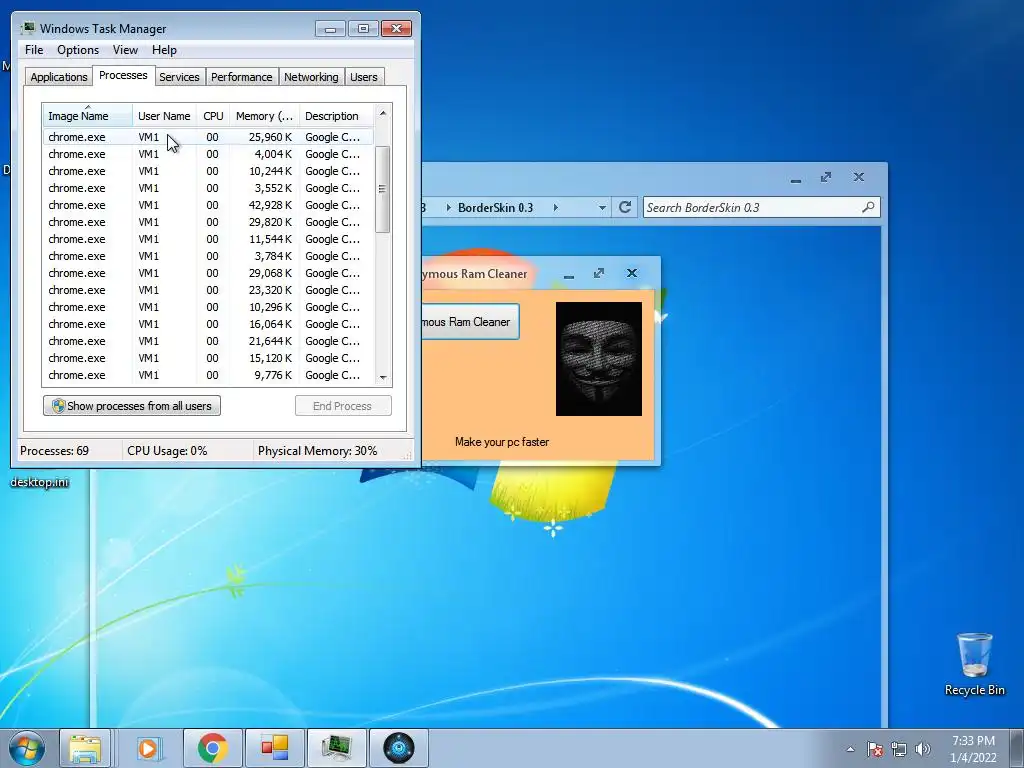Screen dimensions: 1024x768
Task: Switch to the Users tab
Action: (364, 77)
